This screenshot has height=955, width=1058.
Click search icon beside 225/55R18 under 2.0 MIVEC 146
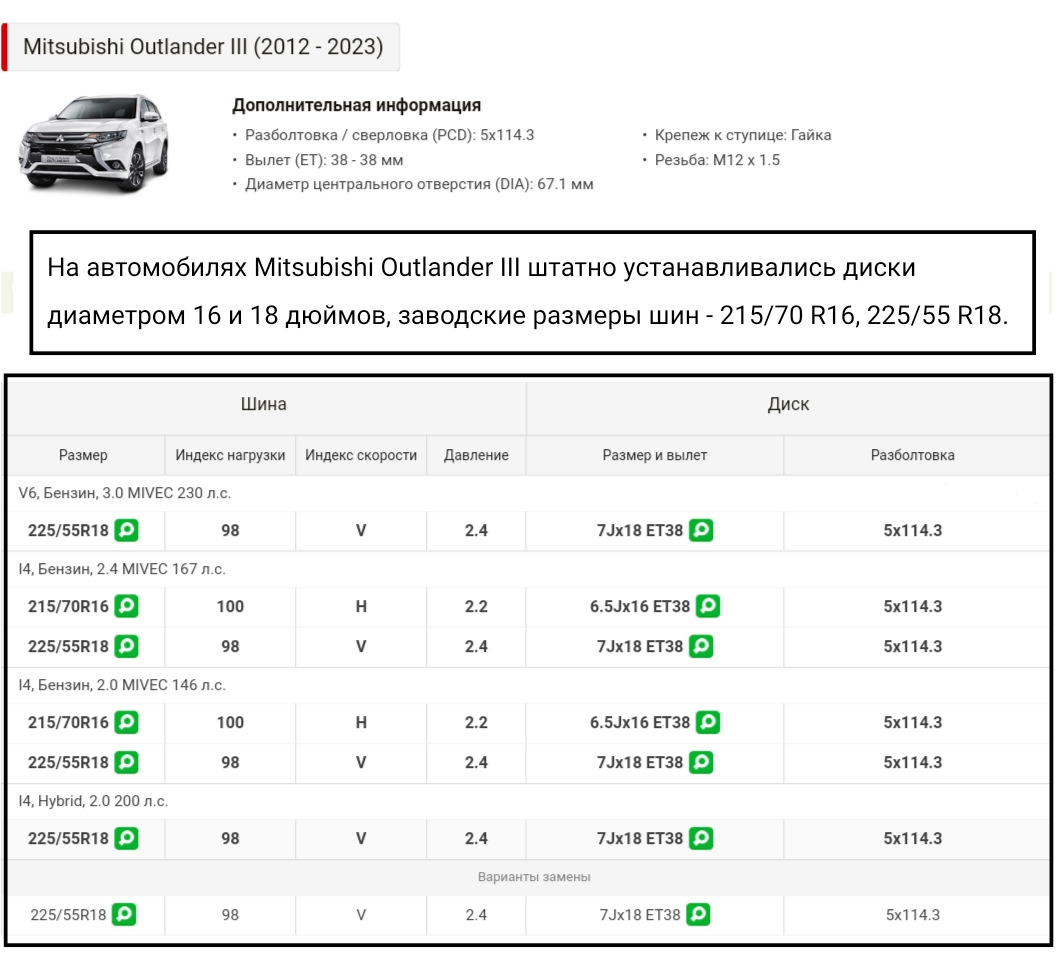tap(126, 763)
